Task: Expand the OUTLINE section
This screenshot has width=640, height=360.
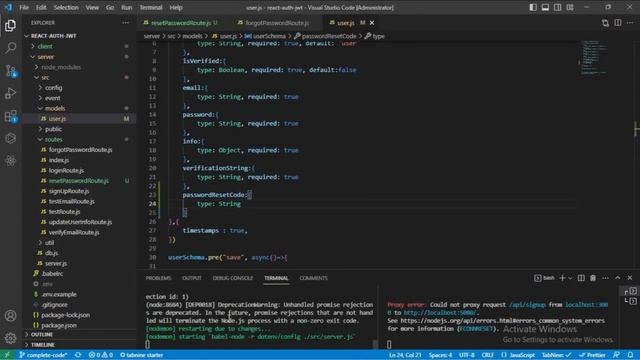Action: point(80,334)
